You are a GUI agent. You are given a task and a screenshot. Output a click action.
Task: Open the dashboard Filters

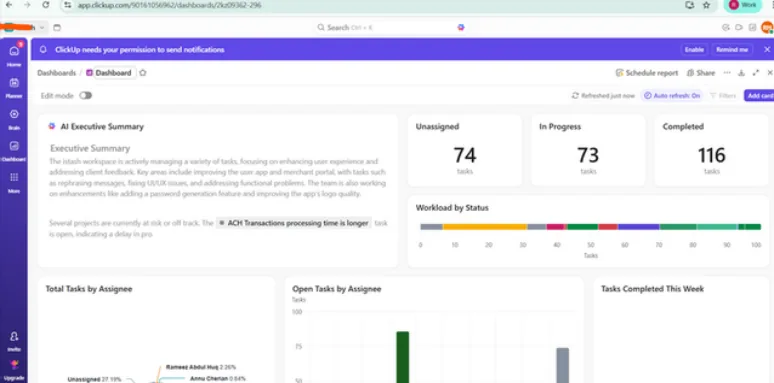[x=723, y=96]
